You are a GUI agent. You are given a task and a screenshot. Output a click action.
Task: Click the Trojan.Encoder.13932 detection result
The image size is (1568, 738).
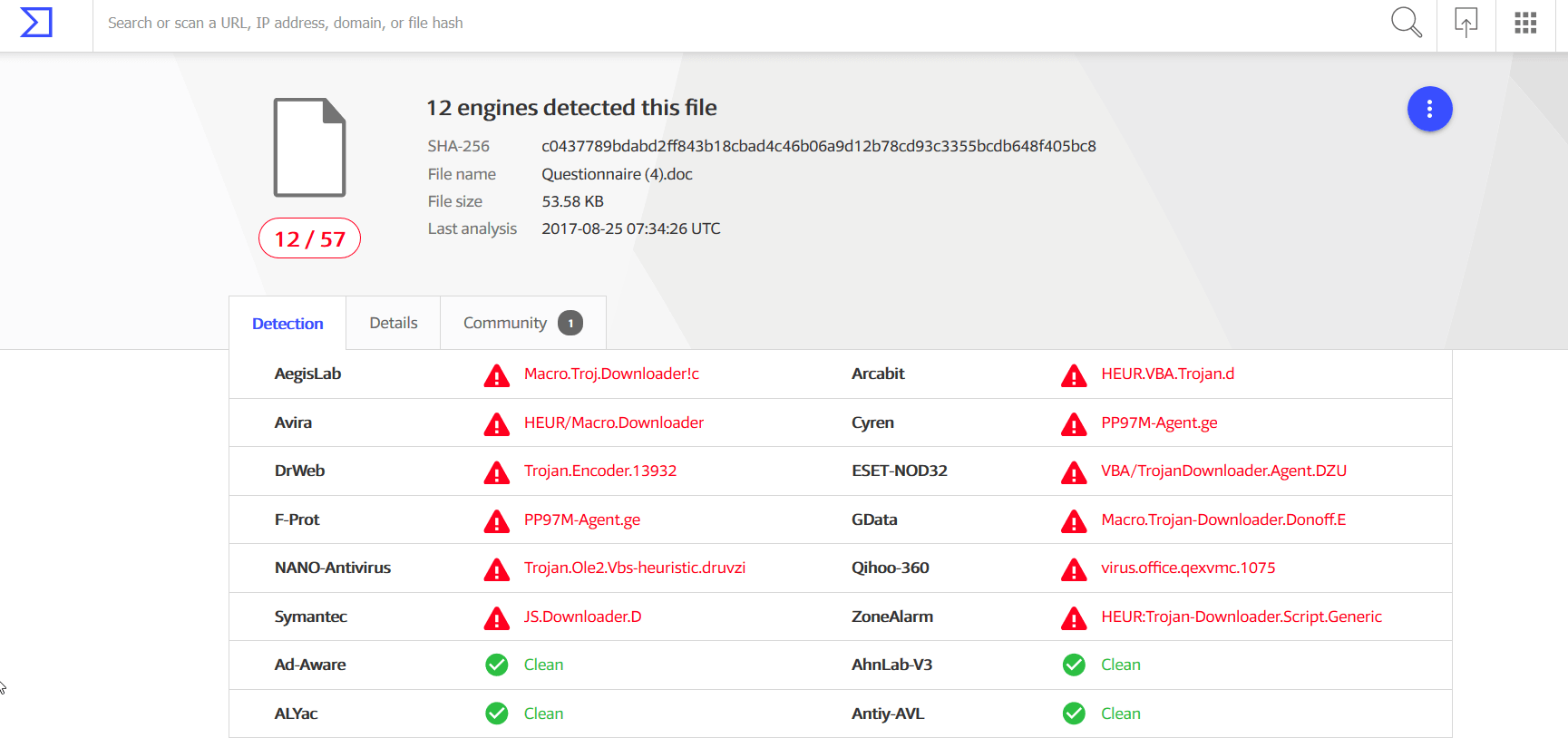(x=599, y=471)
